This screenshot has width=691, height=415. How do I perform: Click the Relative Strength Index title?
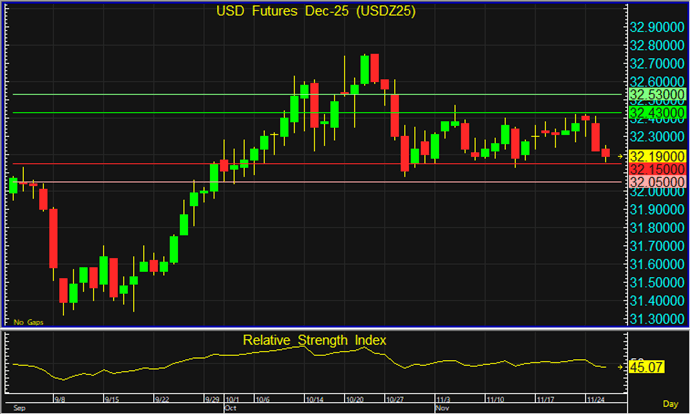point(314,340)
